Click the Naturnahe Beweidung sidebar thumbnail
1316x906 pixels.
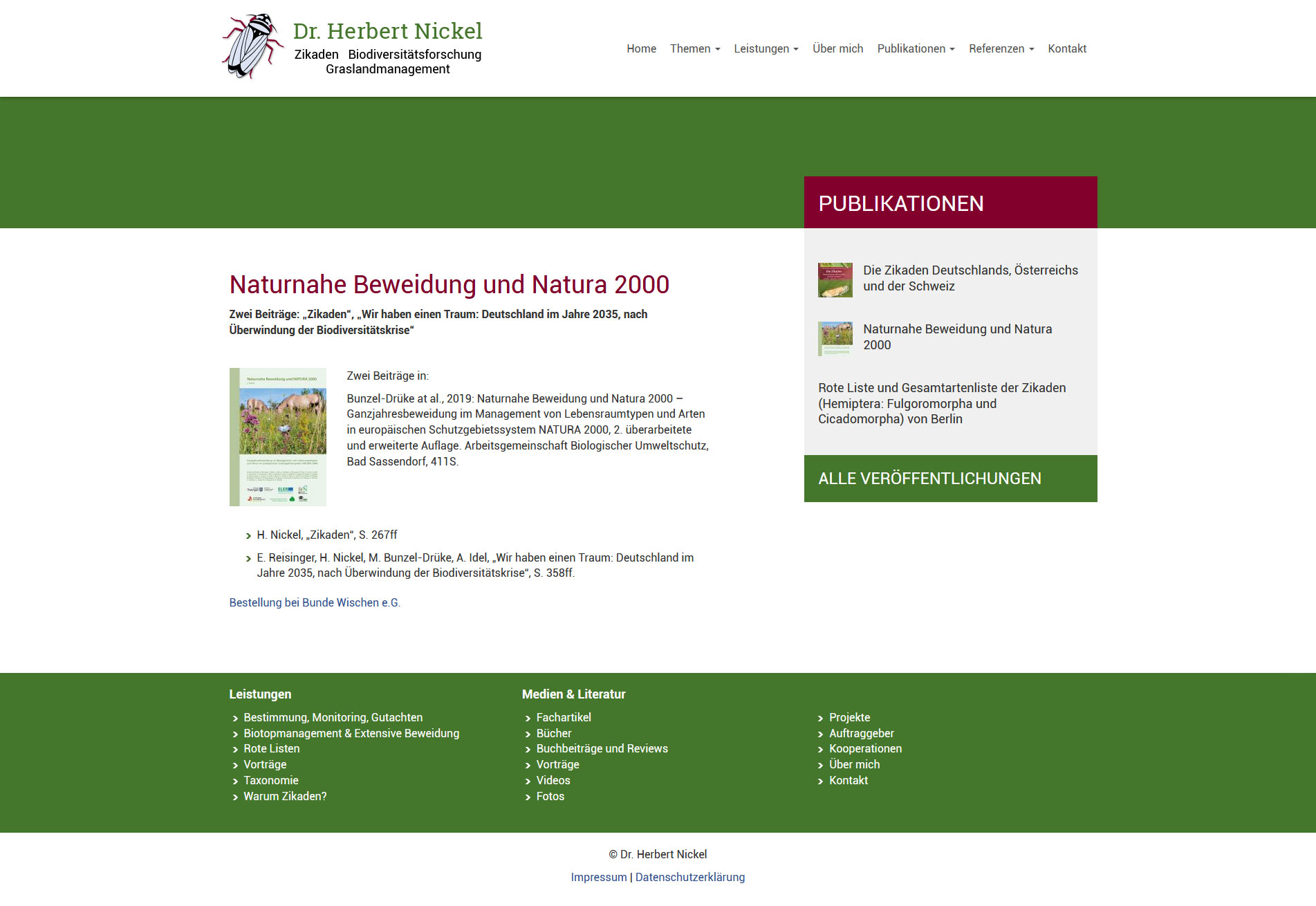point(835,338)
